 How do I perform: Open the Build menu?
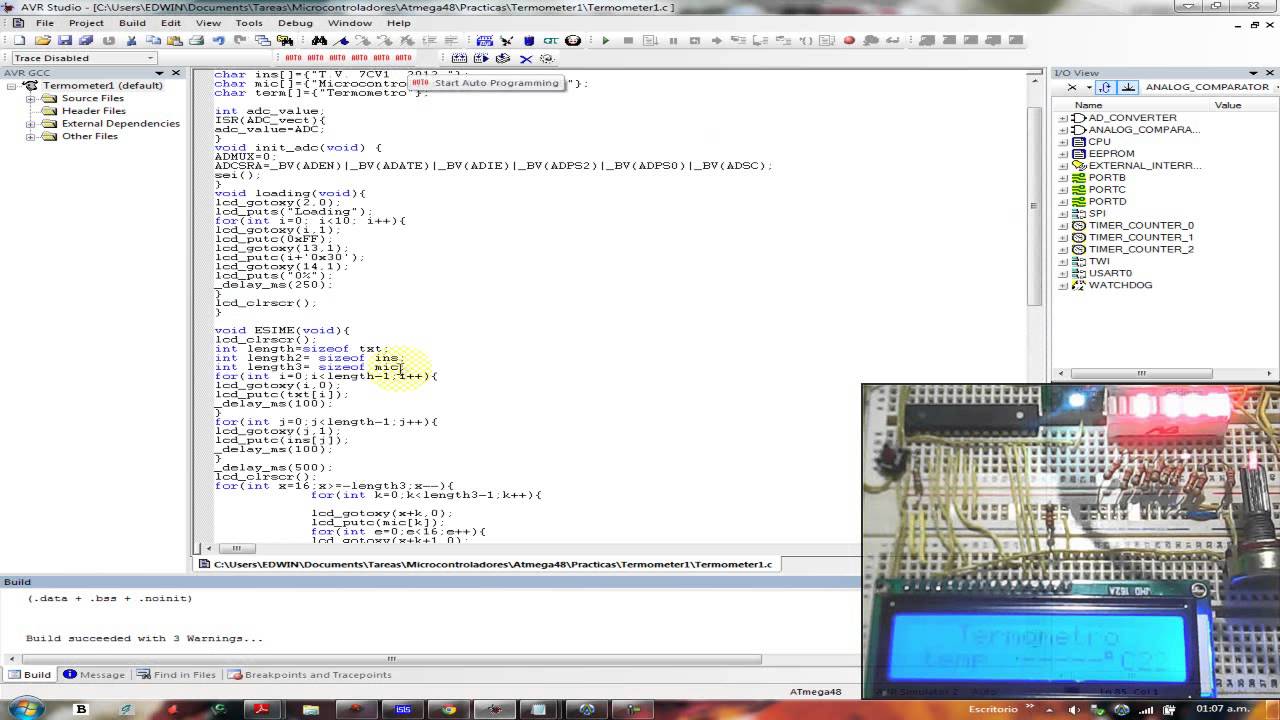132,23
